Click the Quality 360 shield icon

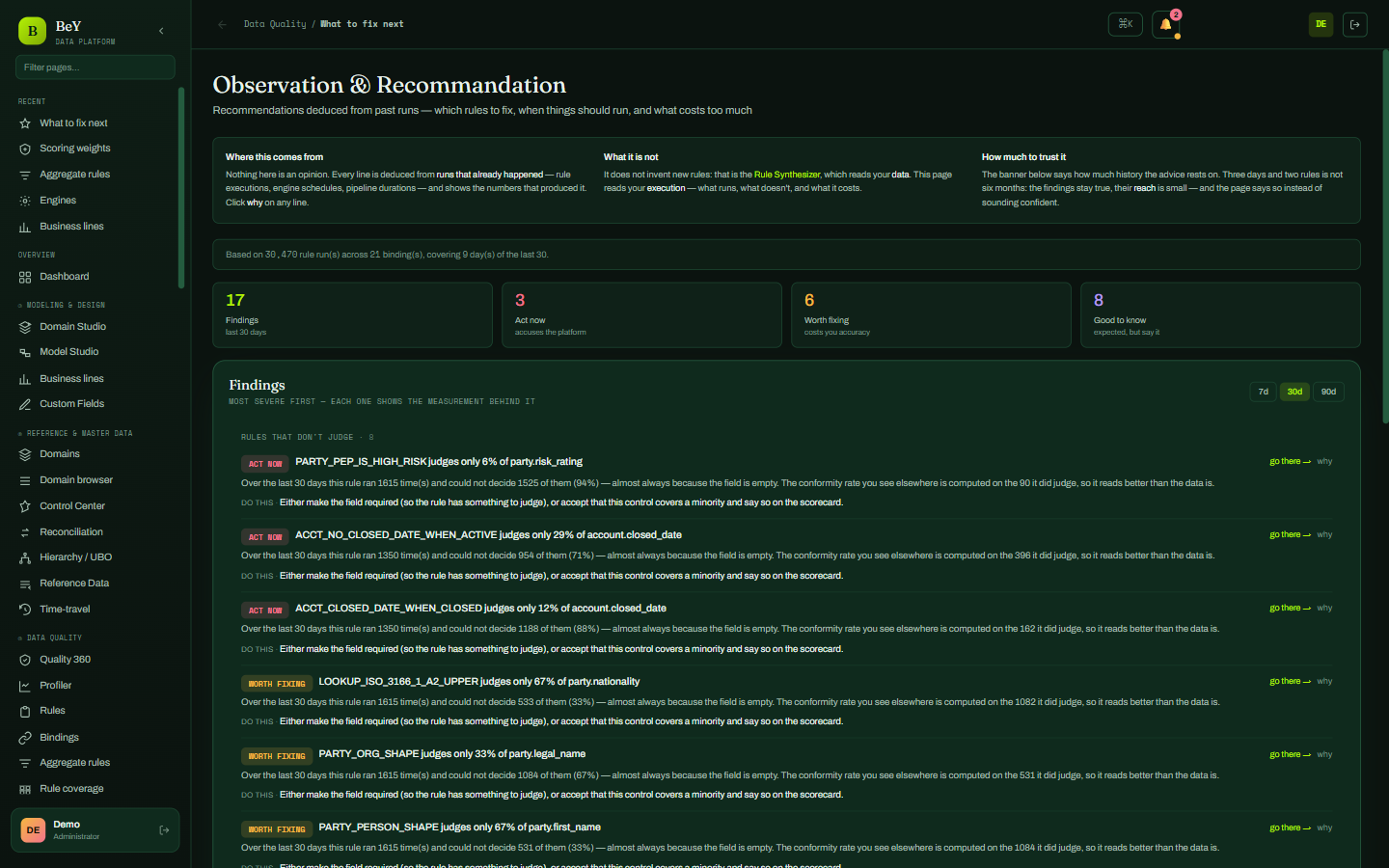point(25,660)
